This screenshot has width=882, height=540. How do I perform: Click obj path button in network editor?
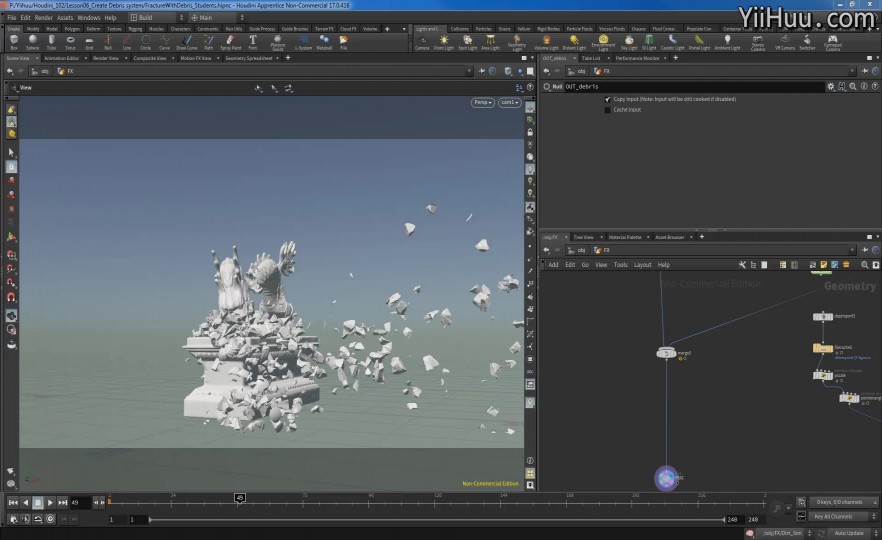[577, 250]
